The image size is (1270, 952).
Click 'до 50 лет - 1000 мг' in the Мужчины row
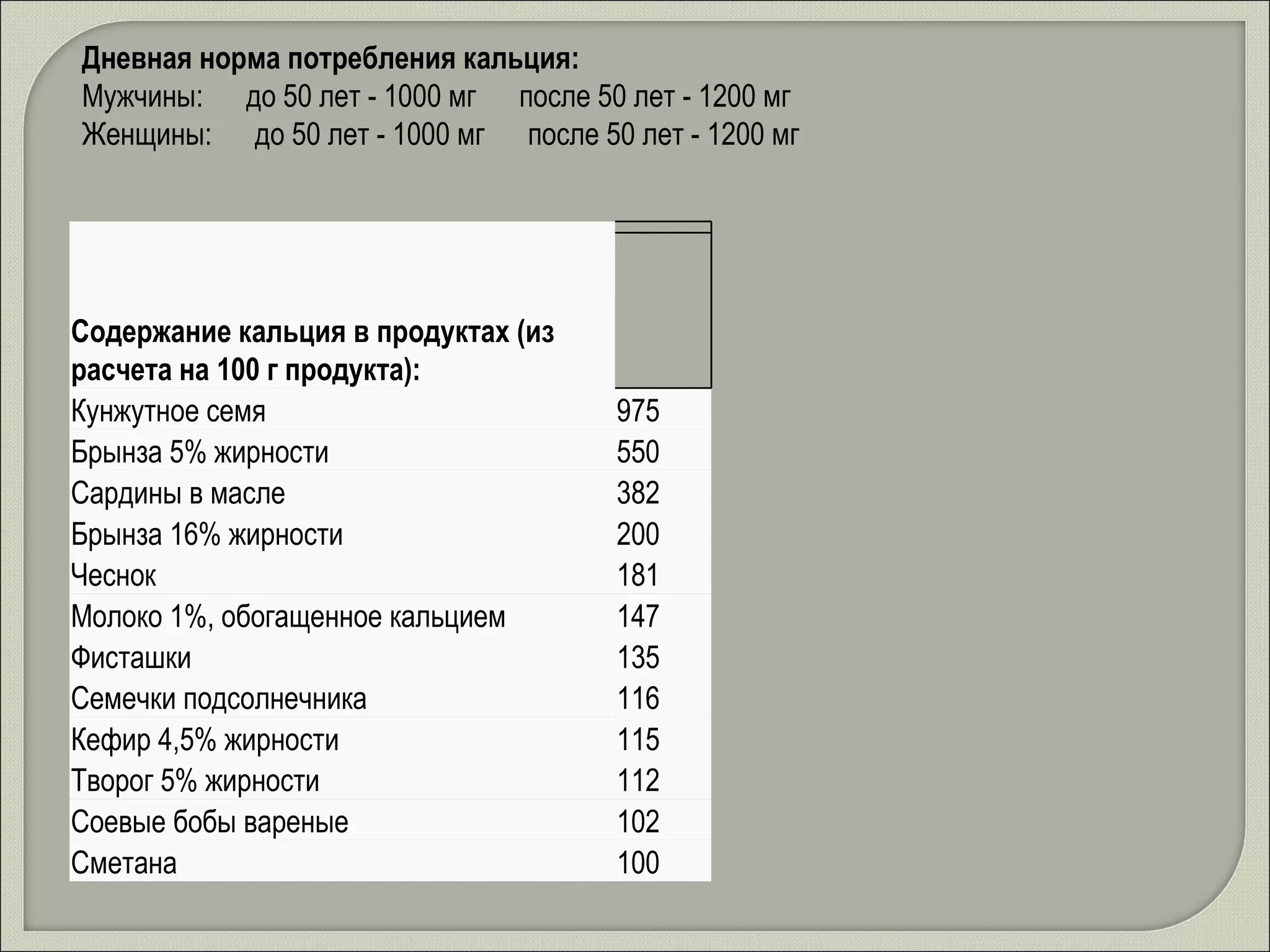(361, 97)
